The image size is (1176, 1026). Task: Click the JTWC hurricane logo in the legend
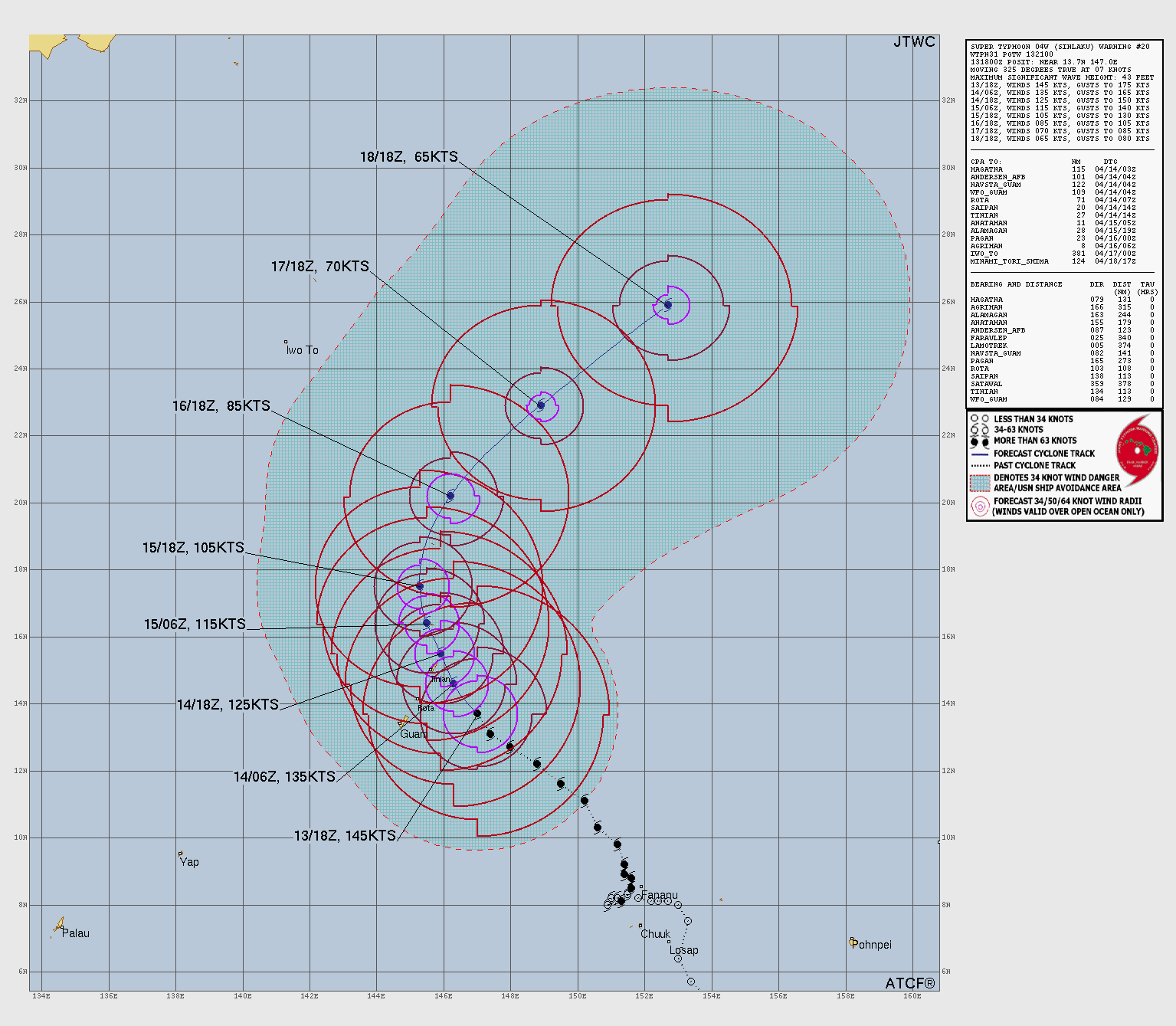1137,451
